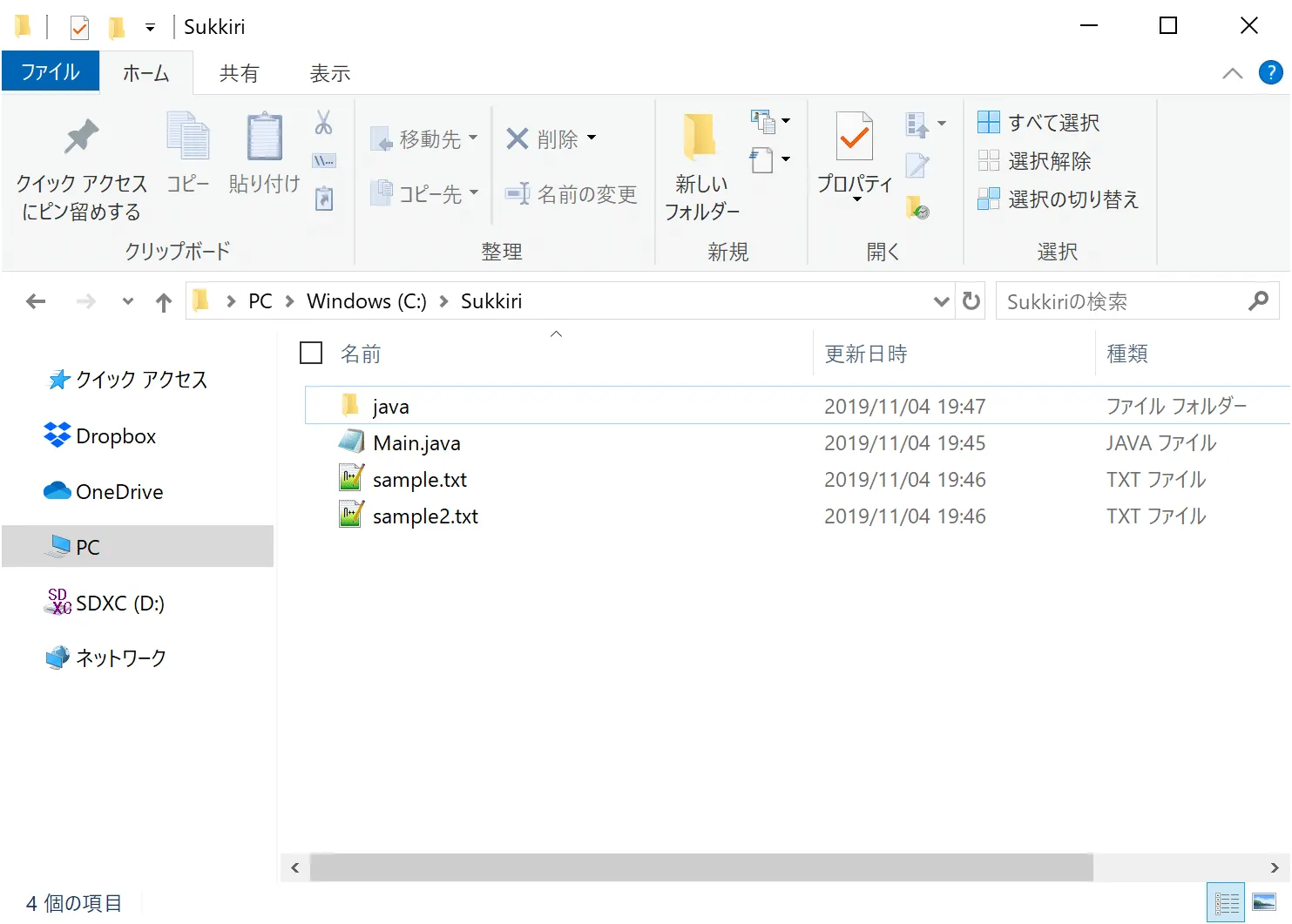
Task: Click the scrollbar right arrow
Action: pos(1275,867)
